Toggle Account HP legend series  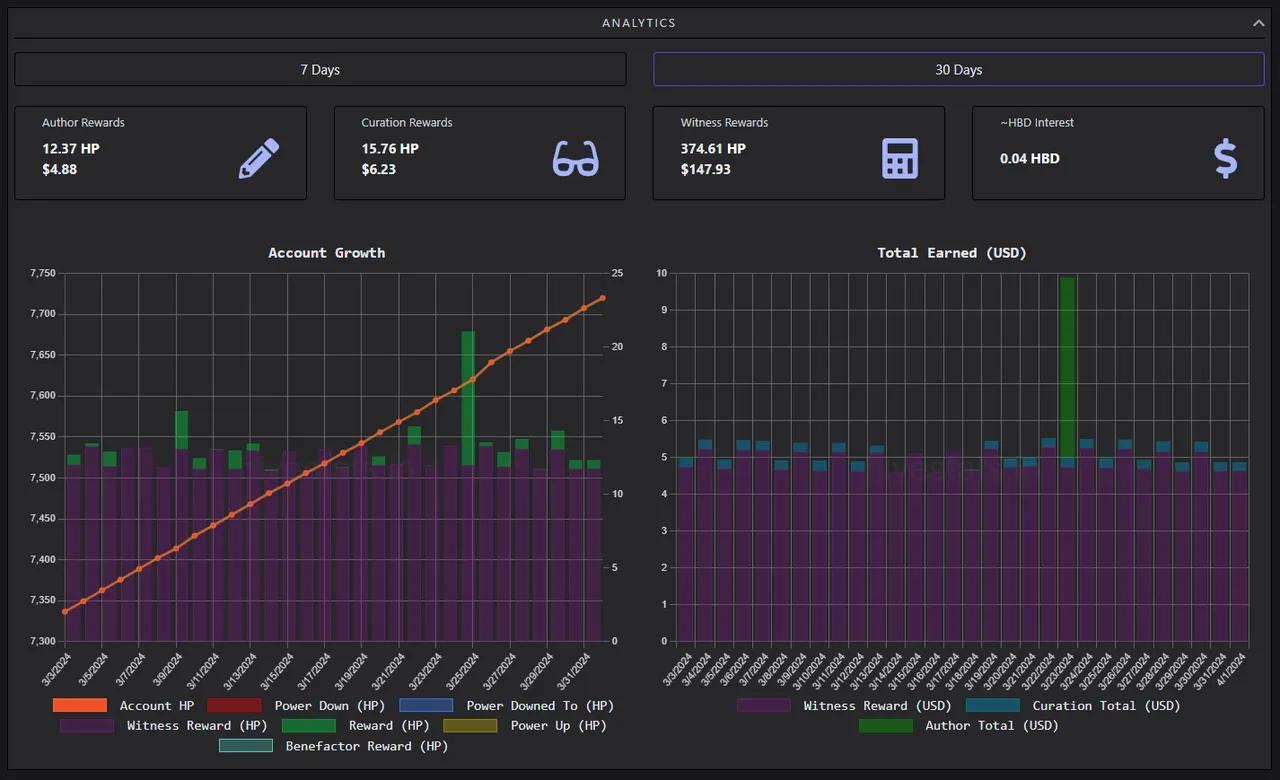[124, 705]
